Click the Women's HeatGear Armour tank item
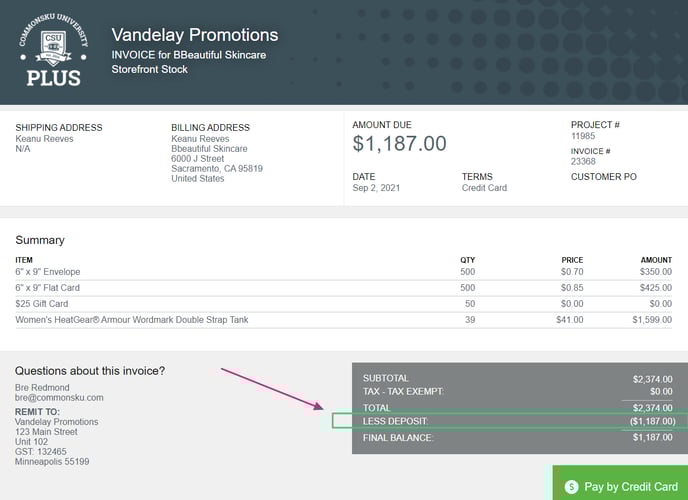 pyautogui.click(x=131, y=320)
